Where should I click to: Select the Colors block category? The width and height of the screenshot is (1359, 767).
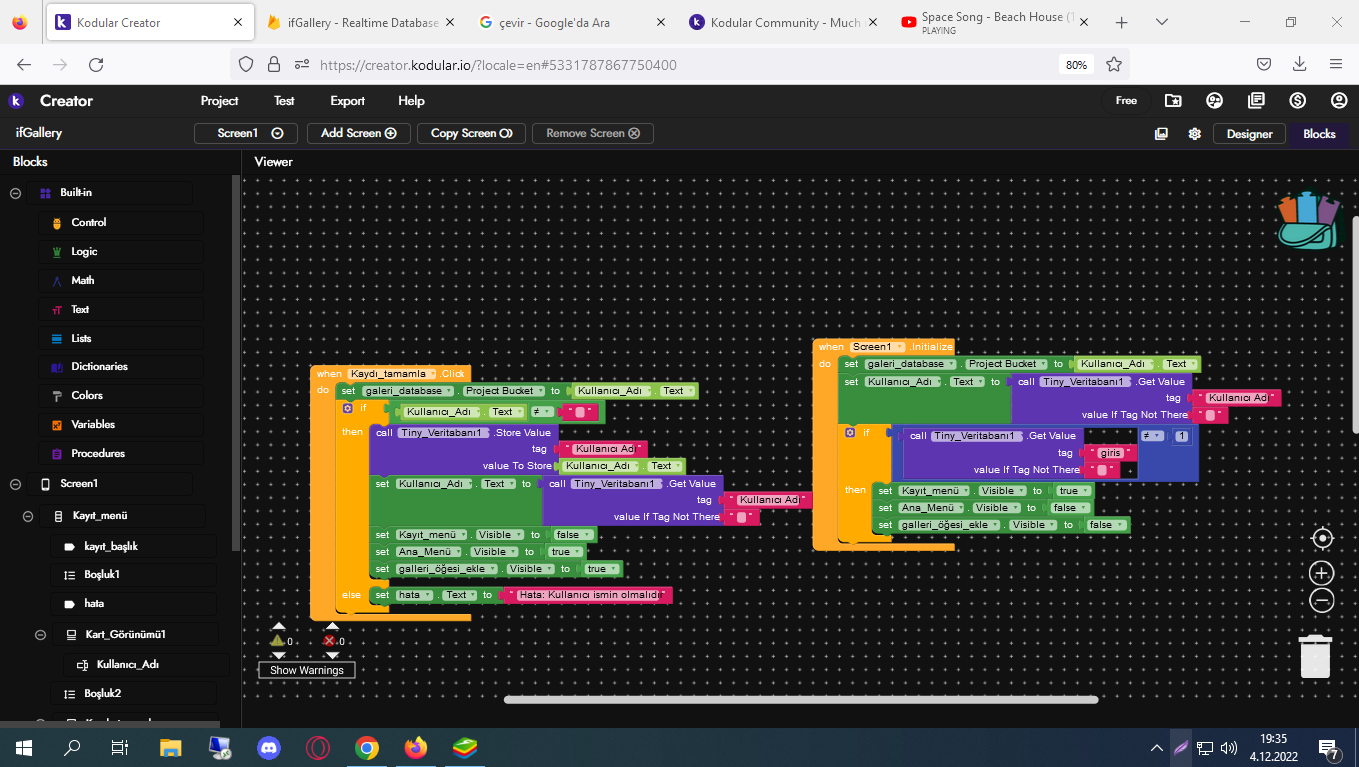(x=86, y=396)
